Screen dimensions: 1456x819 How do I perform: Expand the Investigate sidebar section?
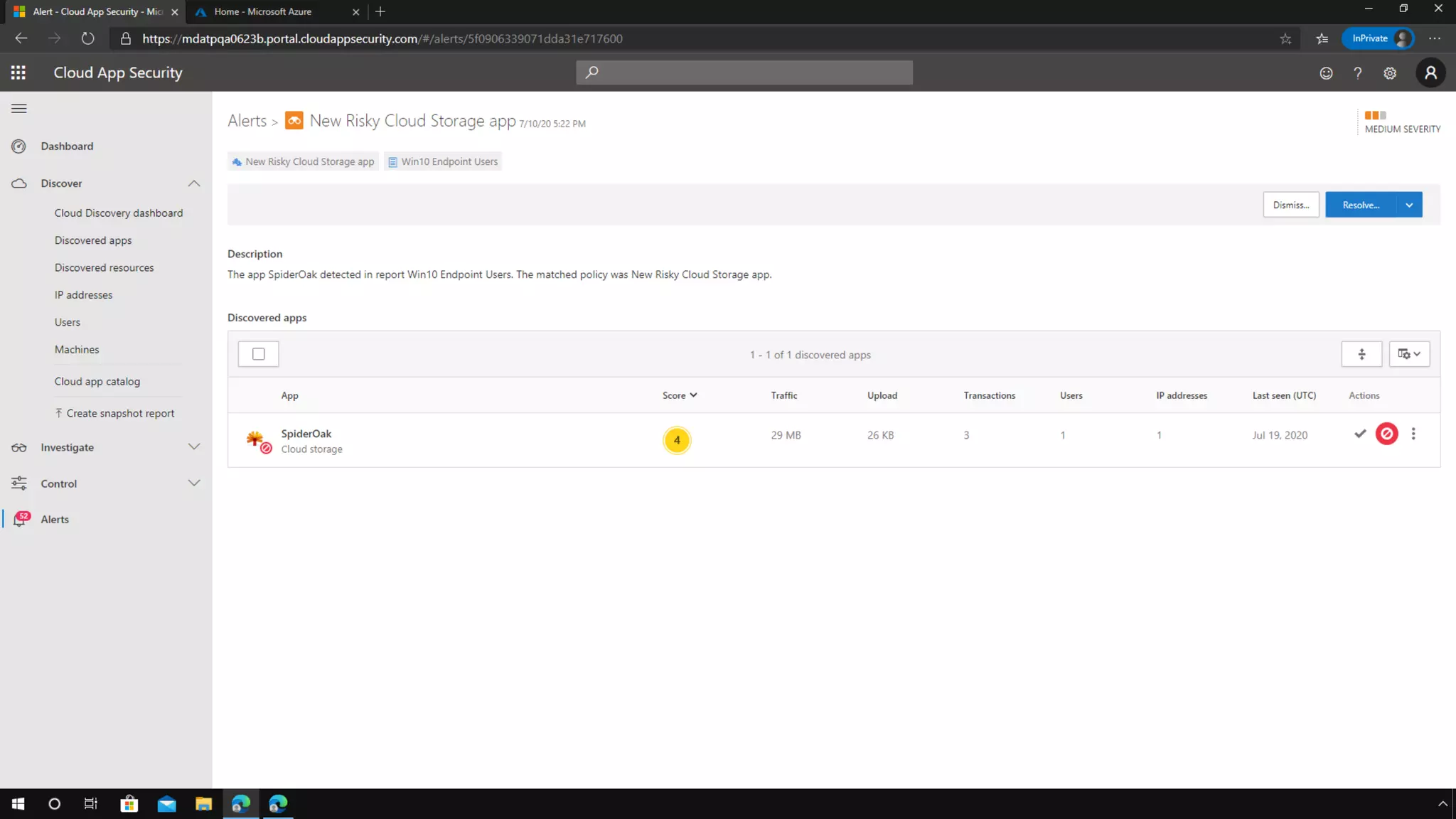[x=193, y=447]
